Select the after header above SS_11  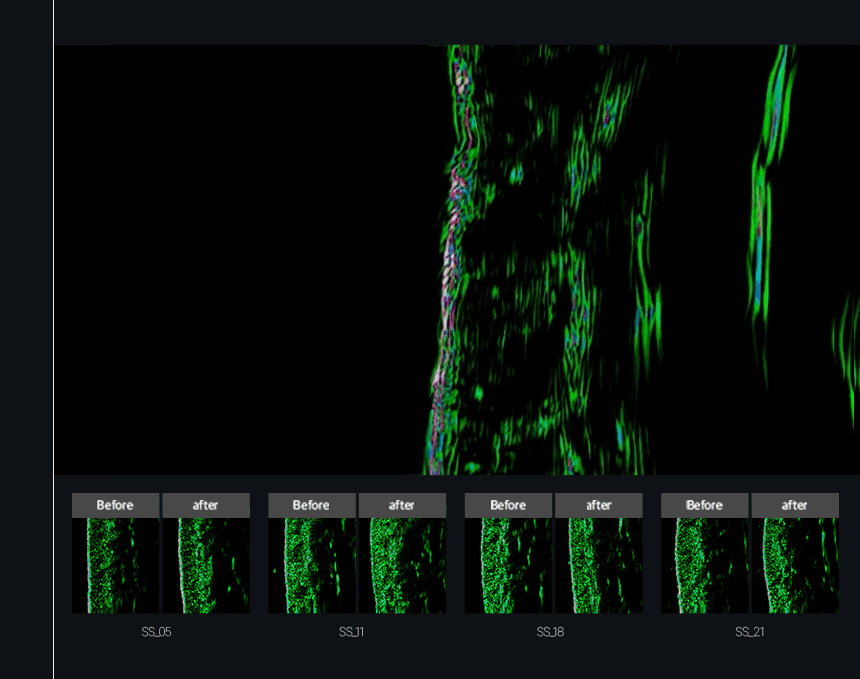coord(402,505)
